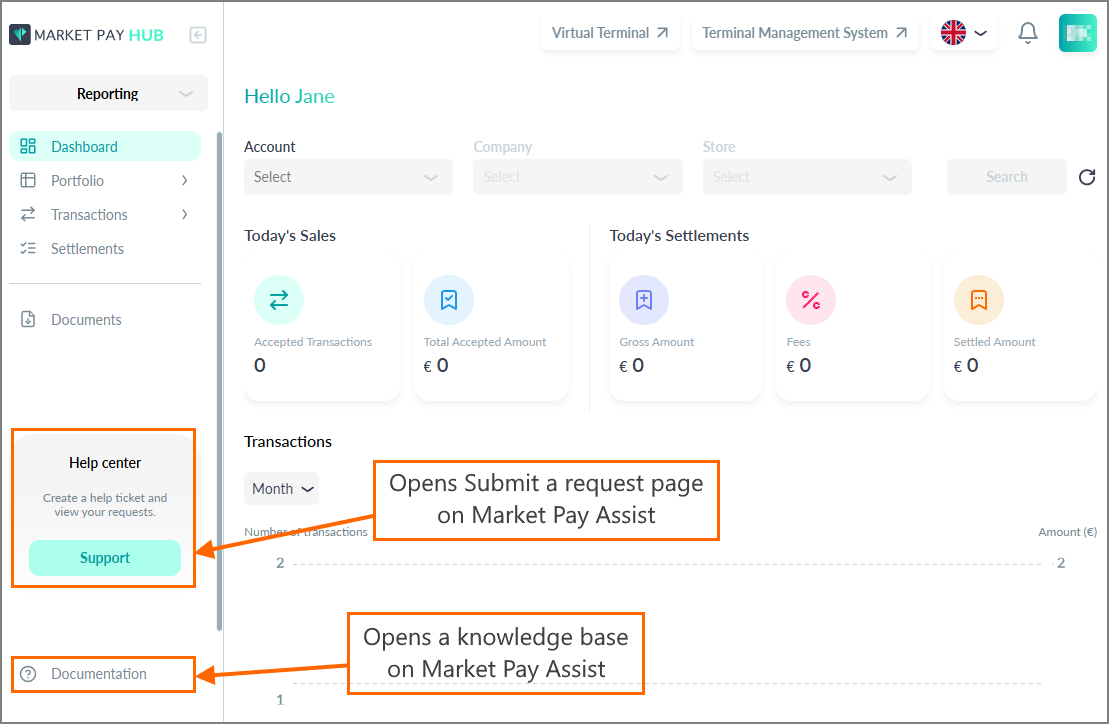Click the Terminal Management System arrow icon
Viewport: 1109px width, 724px height.
point(901,33)
